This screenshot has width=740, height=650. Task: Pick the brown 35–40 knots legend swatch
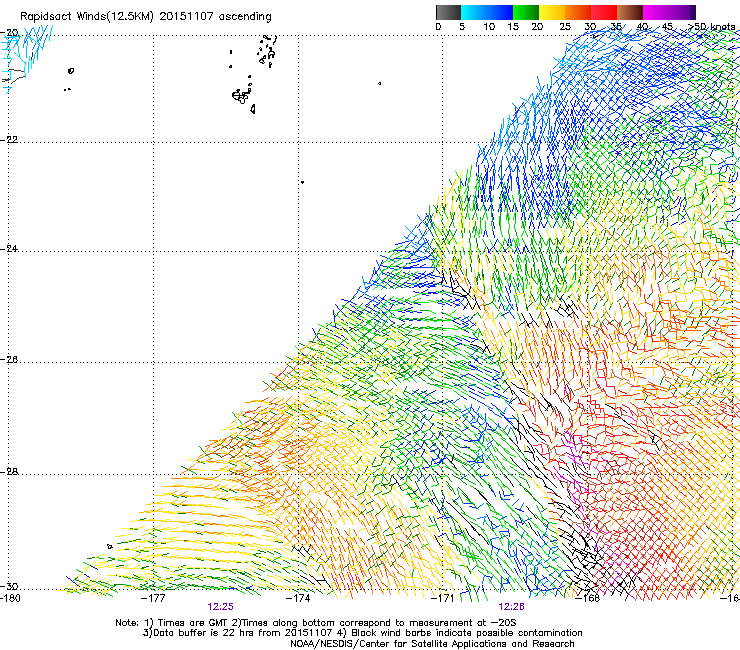pyautogui.click(x=630, y=12)
